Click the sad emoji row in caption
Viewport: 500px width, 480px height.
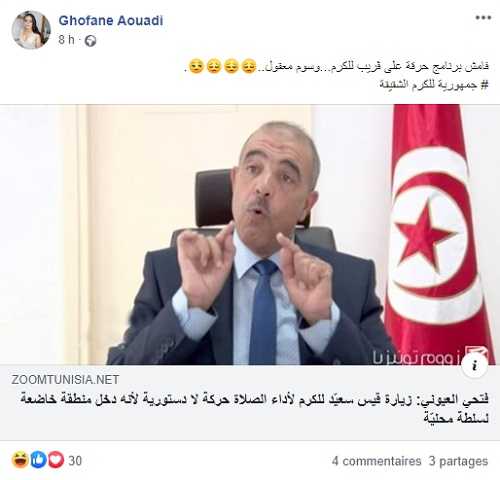222,66
